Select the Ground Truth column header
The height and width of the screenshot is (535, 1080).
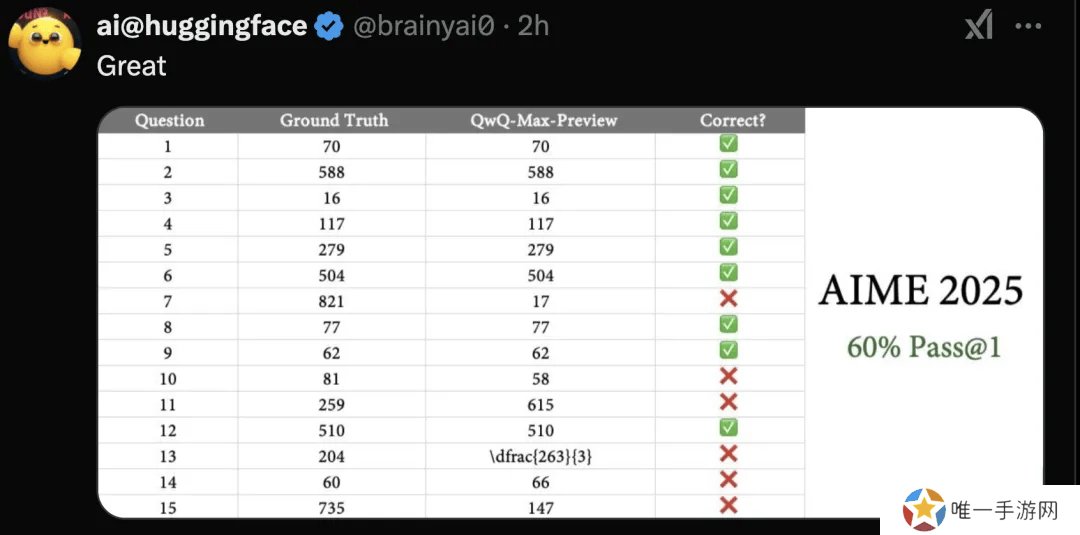click(334, 120)
